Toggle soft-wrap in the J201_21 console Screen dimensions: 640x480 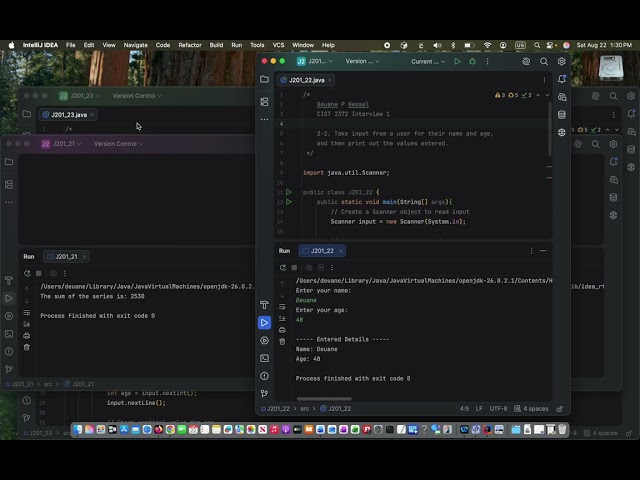(27, 313)
